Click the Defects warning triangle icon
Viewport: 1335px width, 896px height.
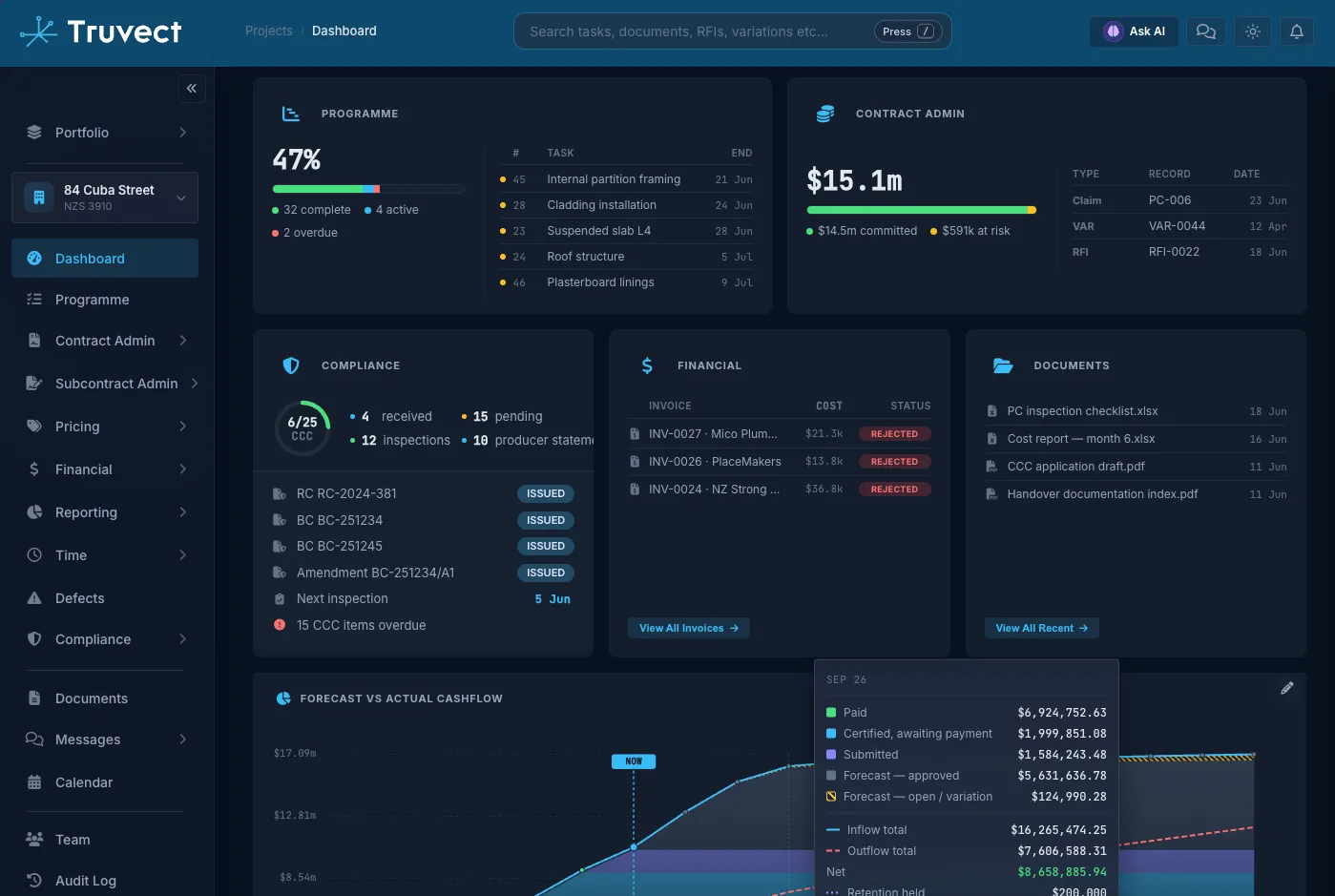click(34, 598)
